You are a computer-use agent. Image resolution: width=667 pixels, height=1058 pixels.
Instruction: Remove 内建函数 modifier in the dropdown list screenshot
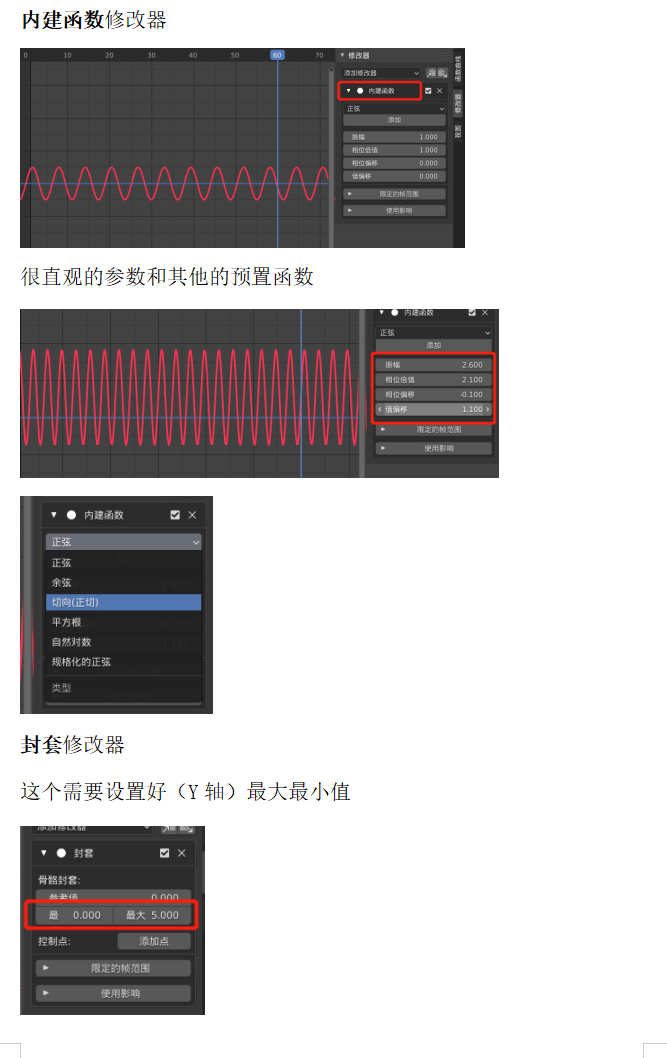(x=192, y=515)
